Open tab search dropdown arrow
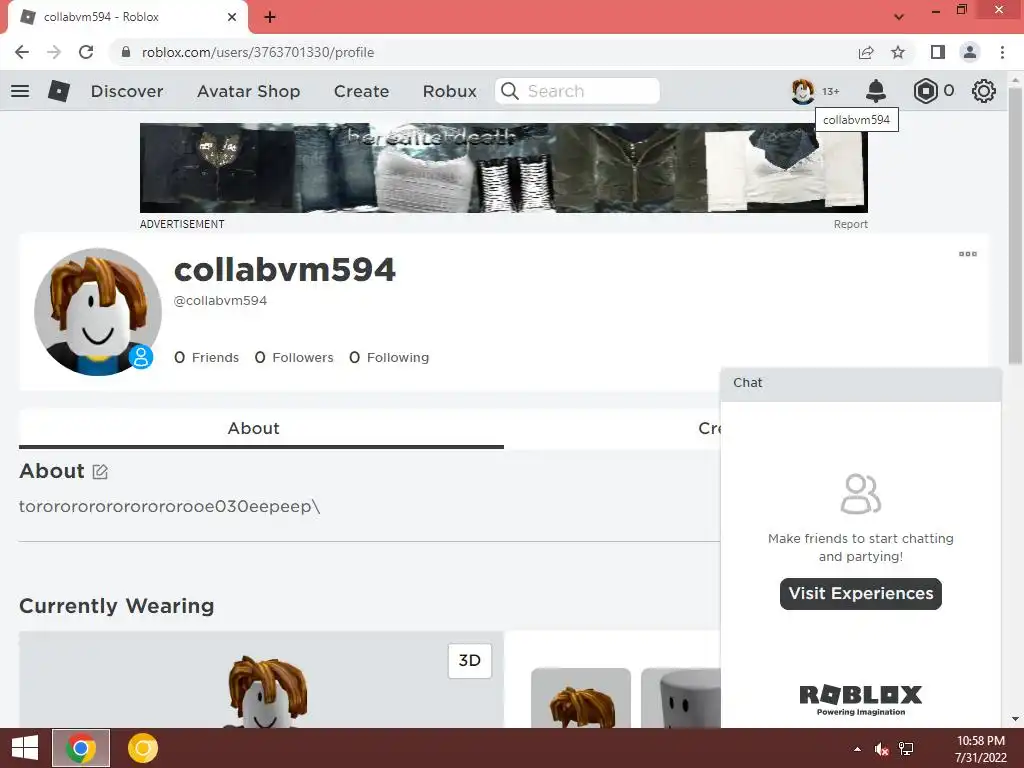 click(899, 17)
